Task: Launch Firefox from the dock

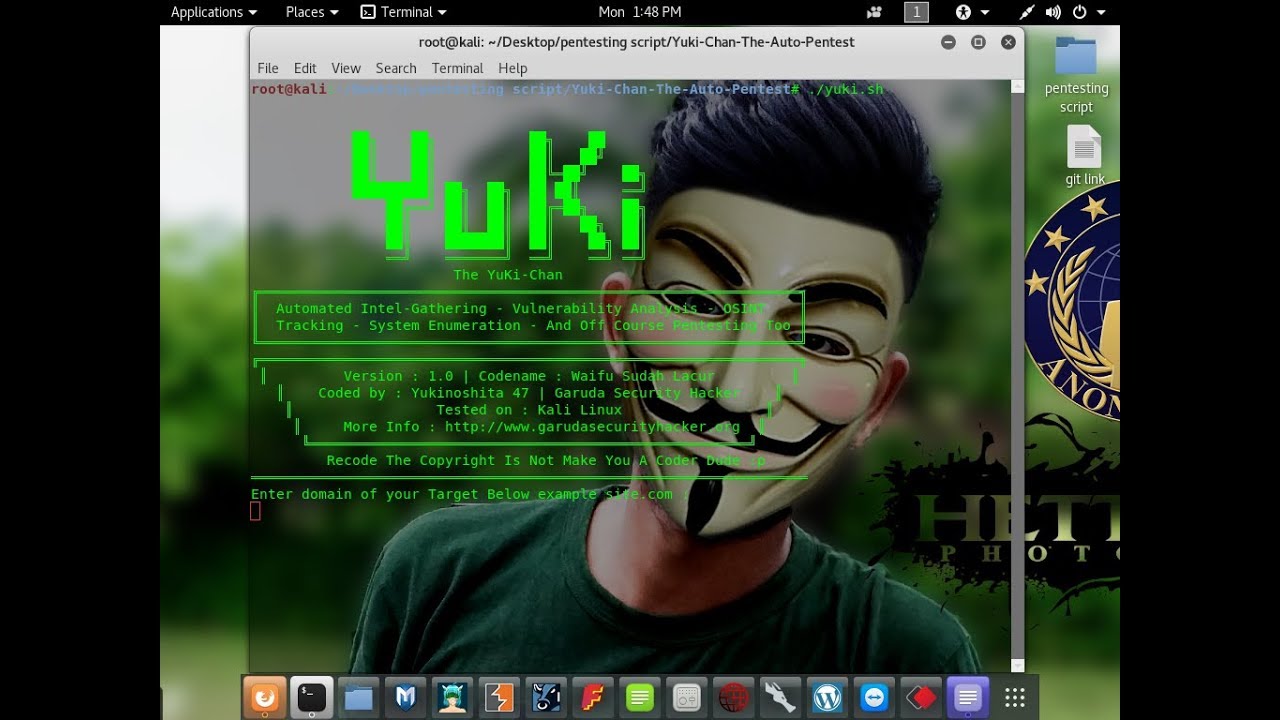Action: (x=264, y=697)
